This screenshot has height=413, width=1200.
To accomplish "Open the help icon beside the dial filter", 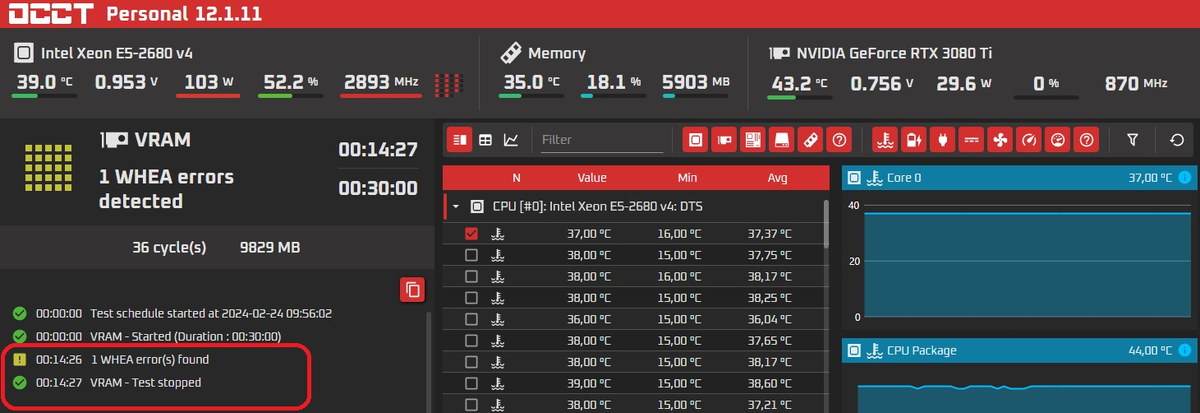I will point(1086,140).
